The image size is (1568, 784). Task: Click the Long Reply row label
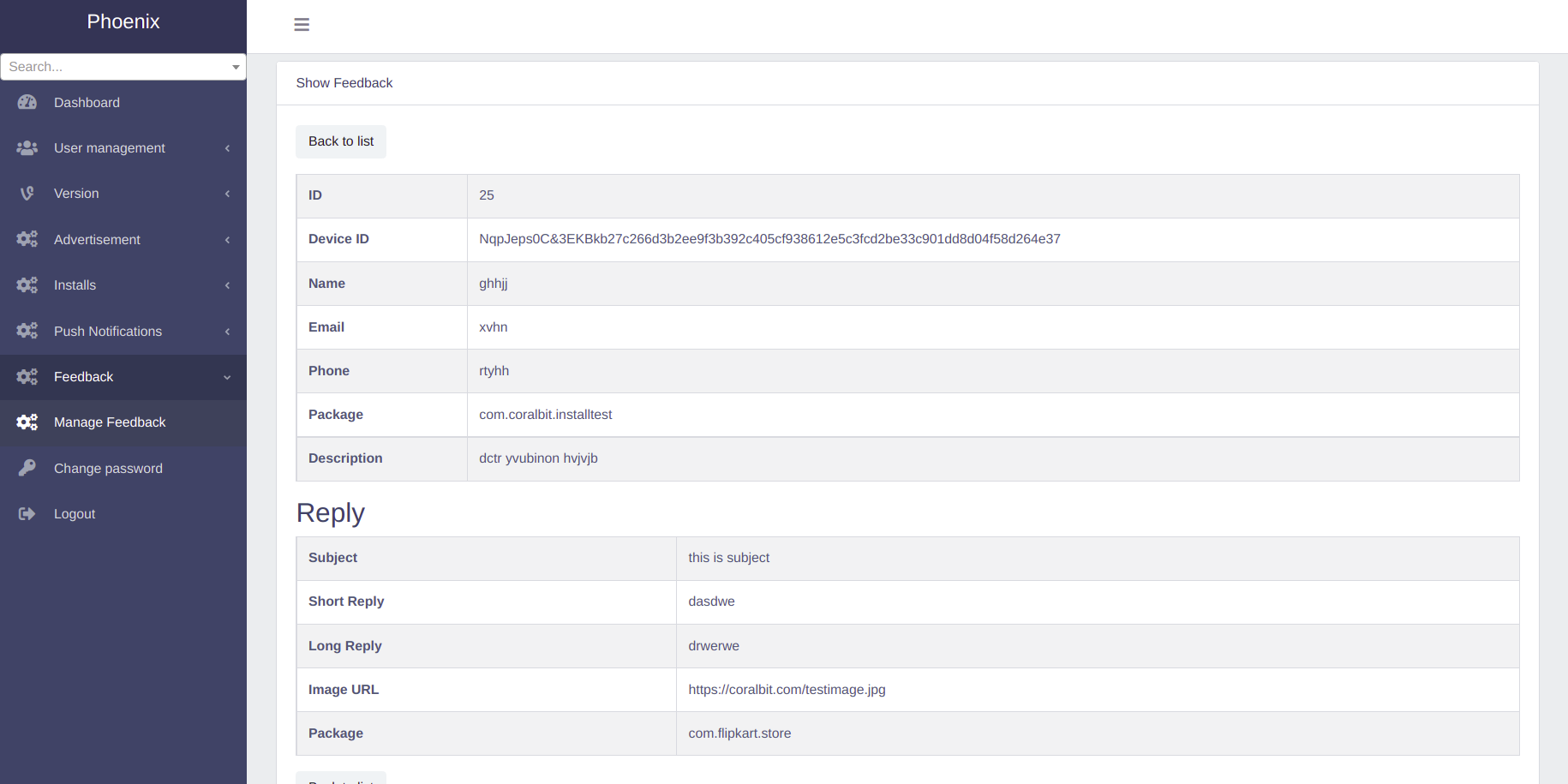point(345,646)
